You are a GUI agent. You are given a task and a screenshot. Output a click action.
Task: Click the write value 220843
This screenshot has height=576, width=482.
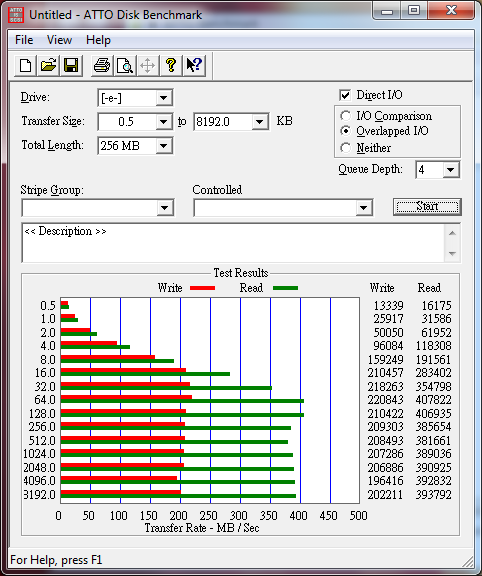click(x=385, y=400)
